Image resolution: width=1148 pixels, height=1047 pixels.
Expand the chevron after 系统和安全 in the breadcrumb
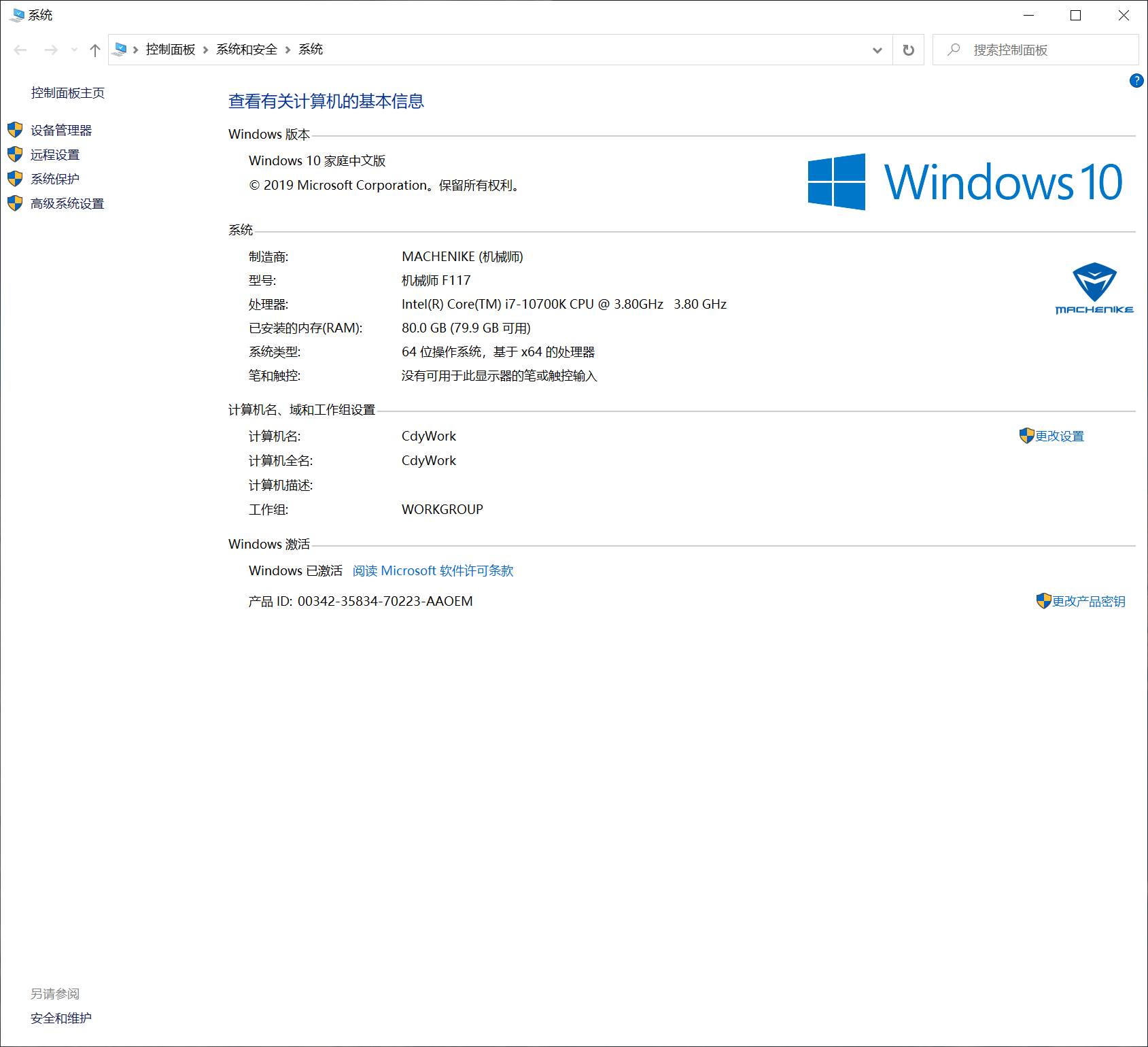coord(288,50)
